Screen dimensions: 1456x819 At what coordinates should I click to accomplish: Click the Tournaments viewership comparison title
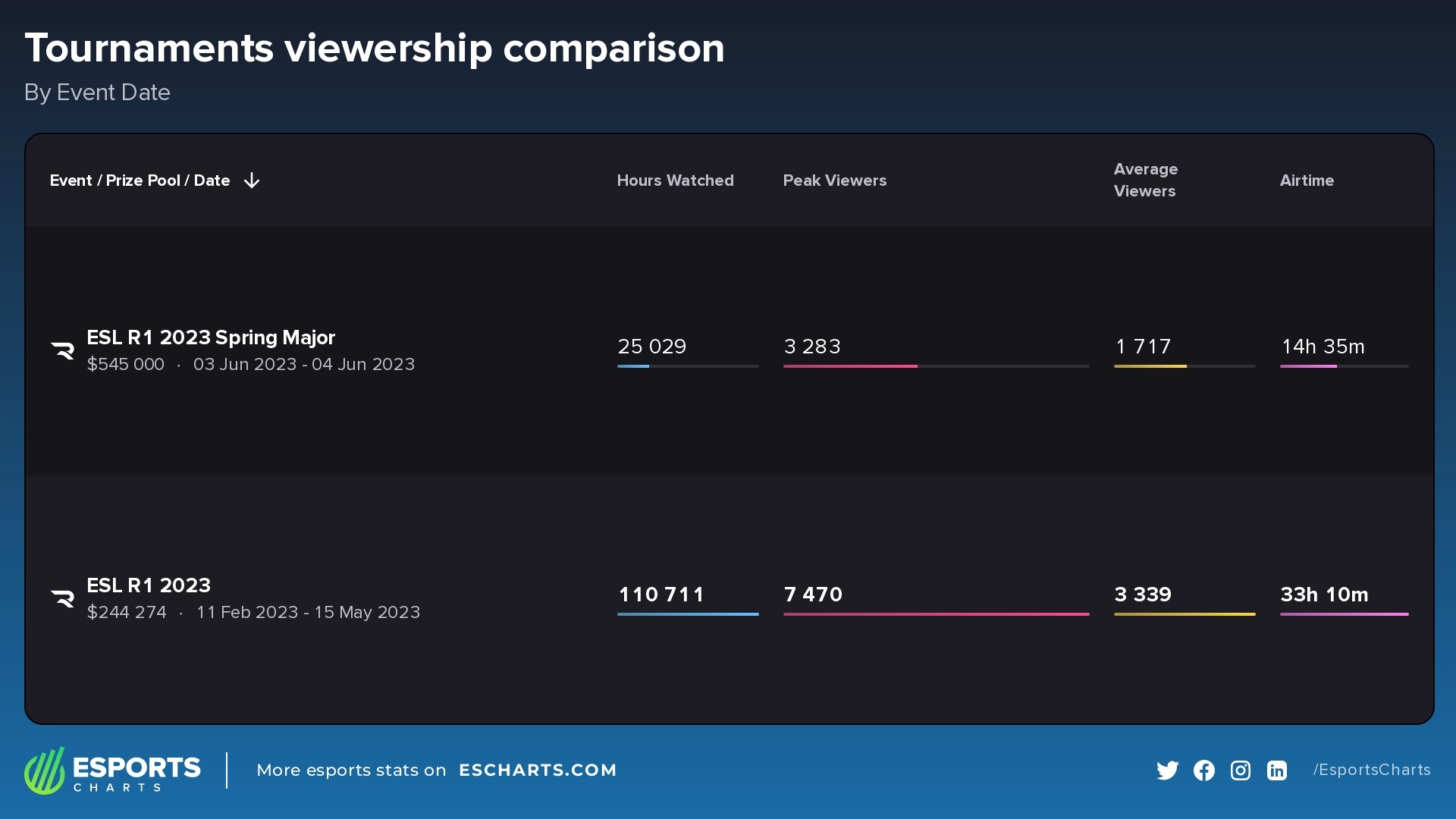pos(375,49)
